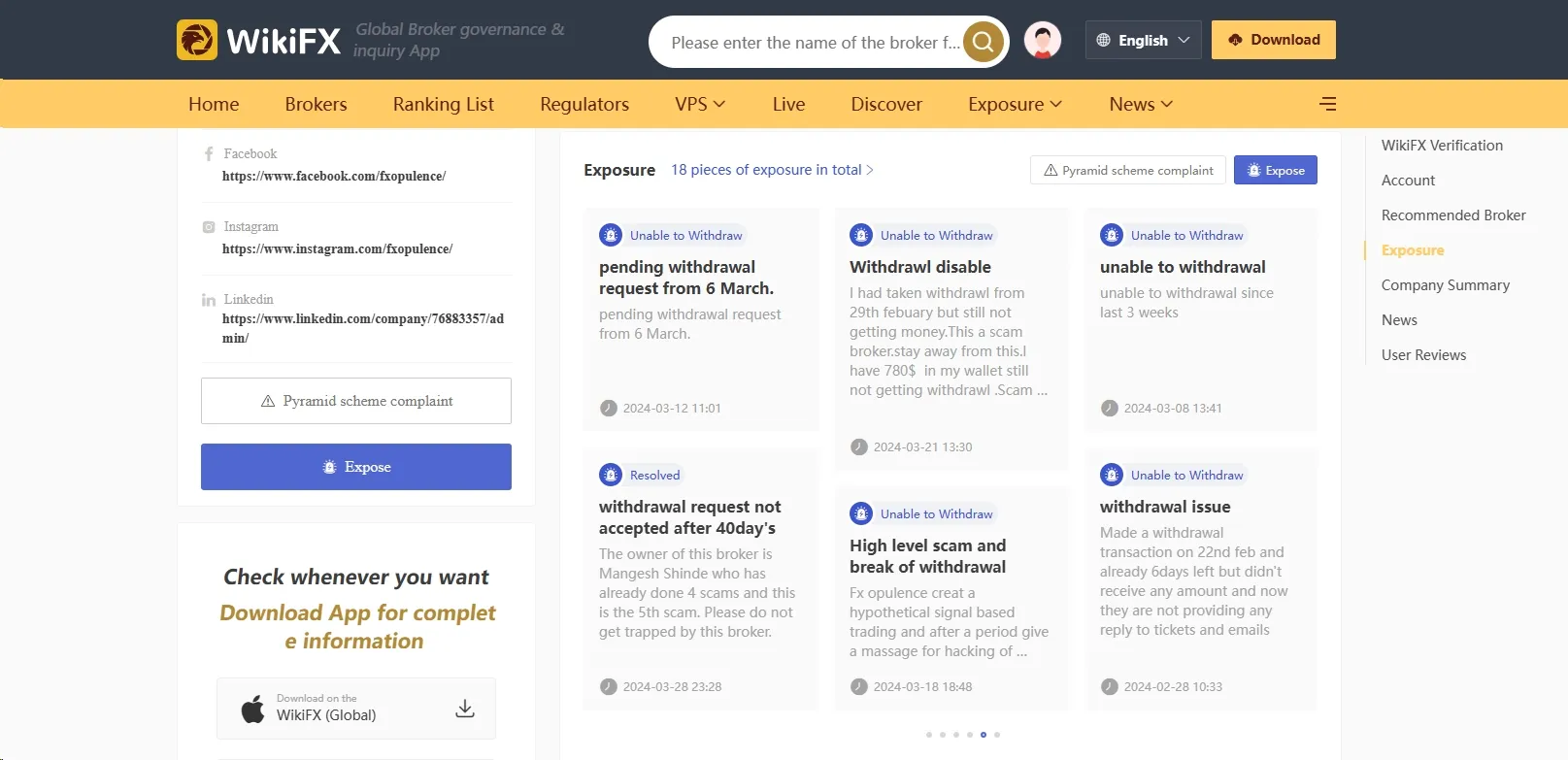Click the large blue Expose button
This screenshot has width=1568, height=760.
coord(356,467)
